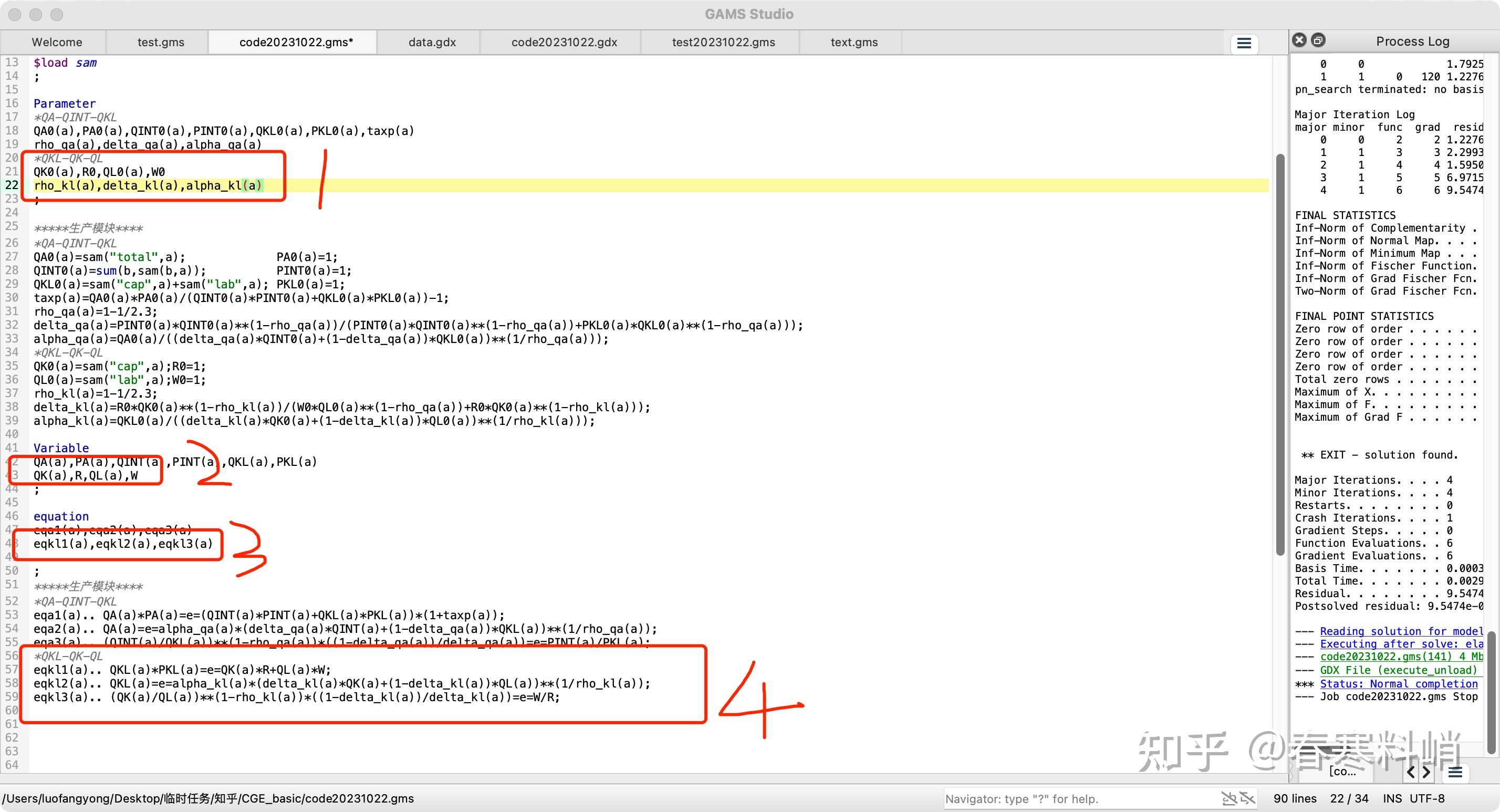Switch to the data.gdx tab
Image resolution: width=1500 pixels, height=812 pixels.
coord(432,43)
